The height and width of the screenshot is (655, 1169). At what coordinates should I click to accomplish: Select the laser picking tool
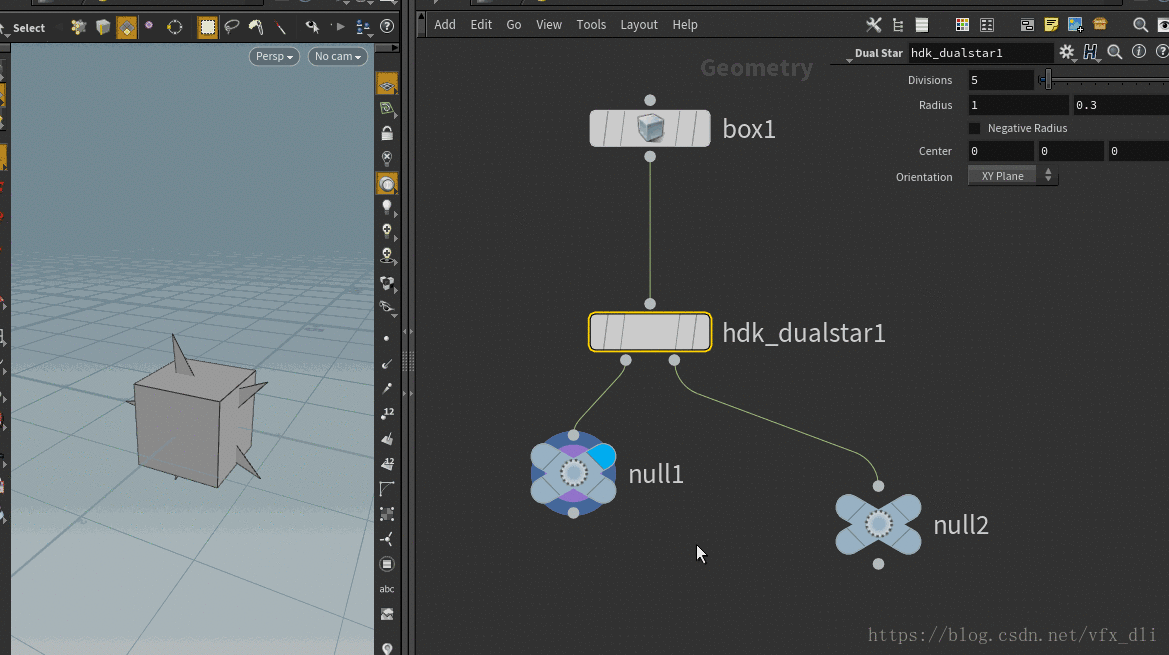click(280, 28)
